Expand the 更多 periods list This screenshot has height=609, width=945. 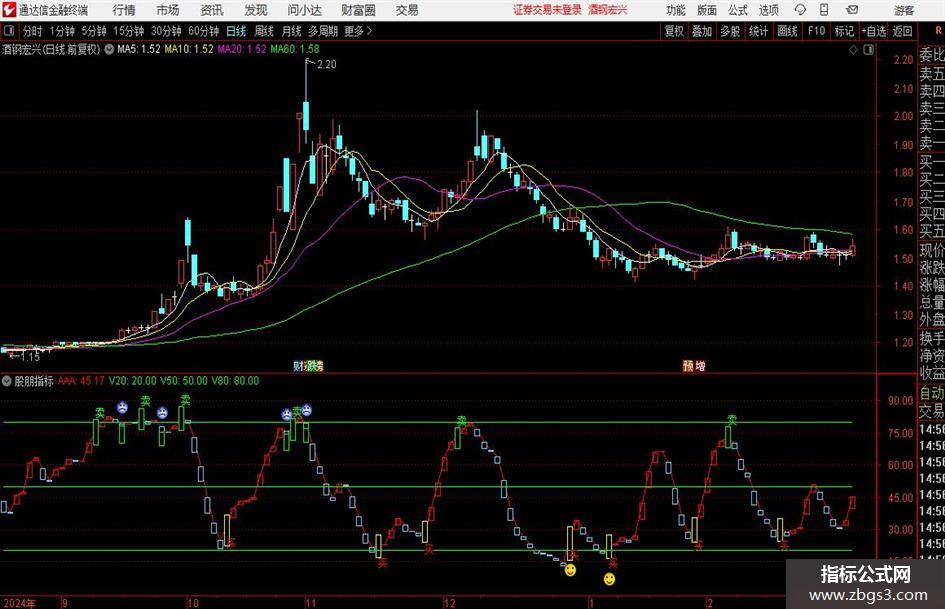pyautogui.click(x=358, y=31)
